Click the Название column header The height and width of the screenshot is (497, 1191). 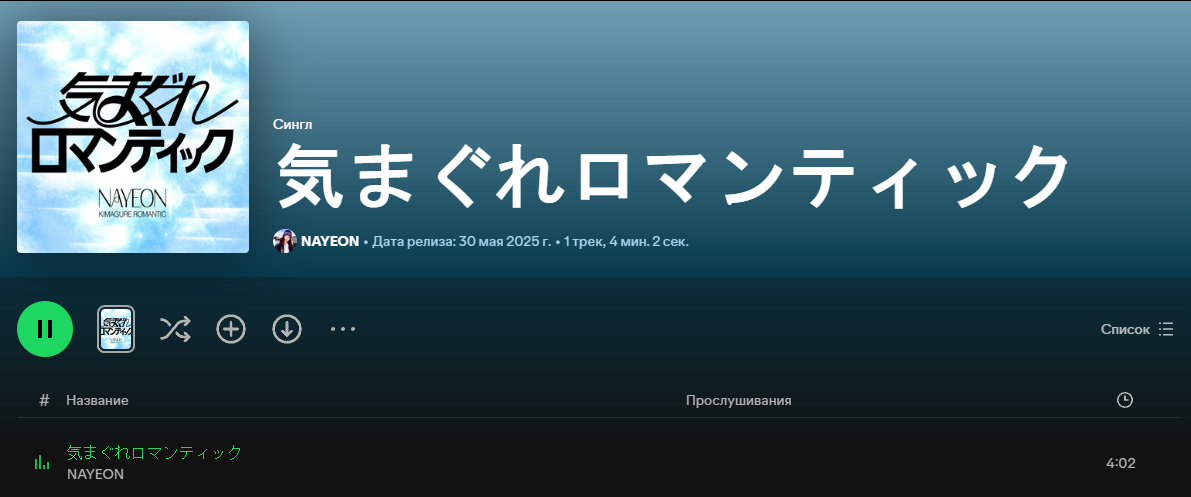(97, 400)
